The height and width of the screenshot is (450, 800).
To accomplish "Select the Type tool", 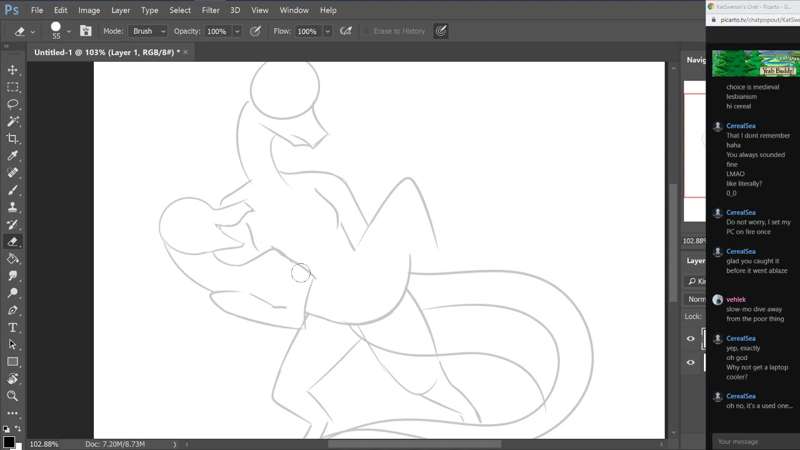I will [x=13, y=328].
